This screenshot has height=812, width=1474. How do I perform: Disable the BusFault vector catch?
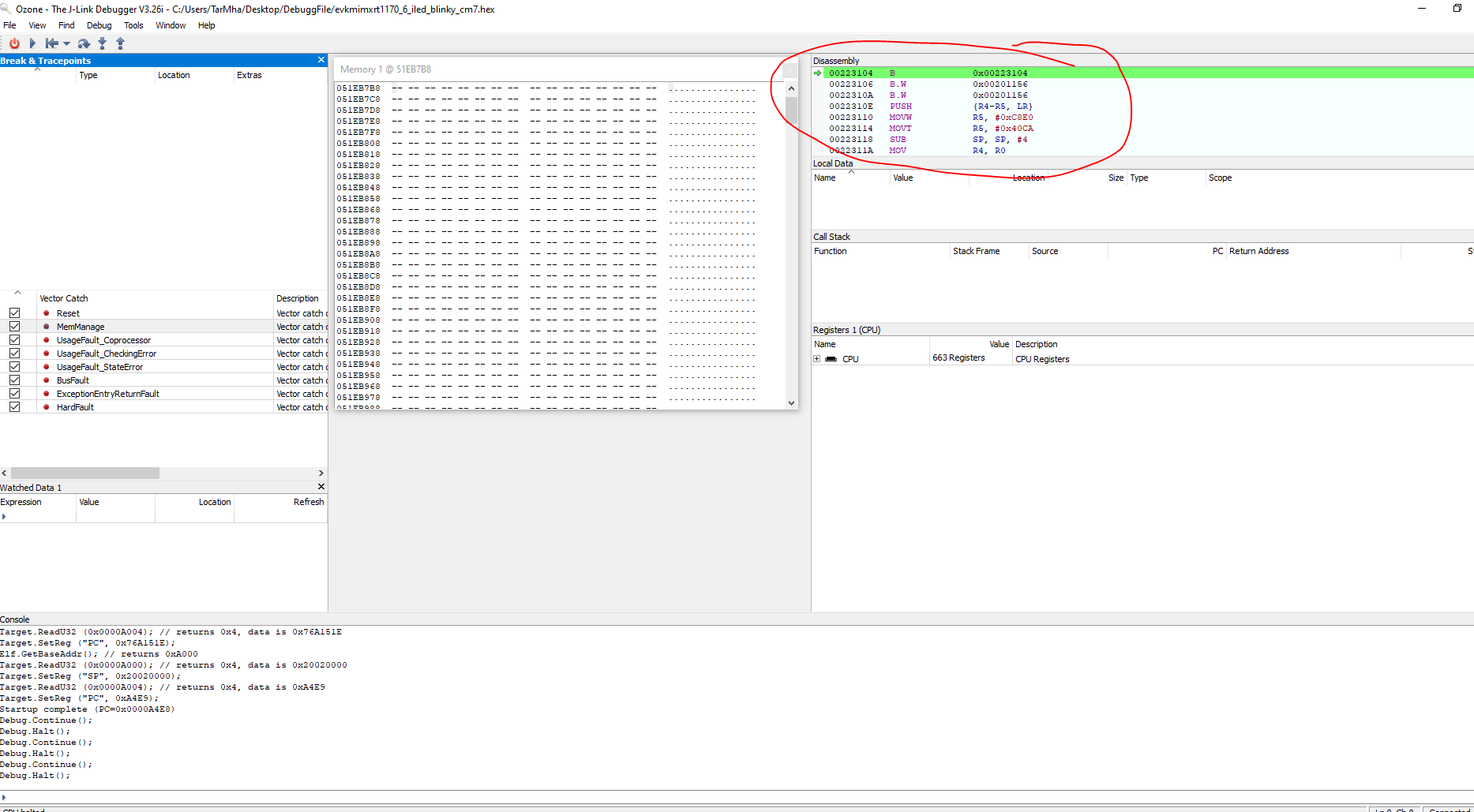[15, 380]
